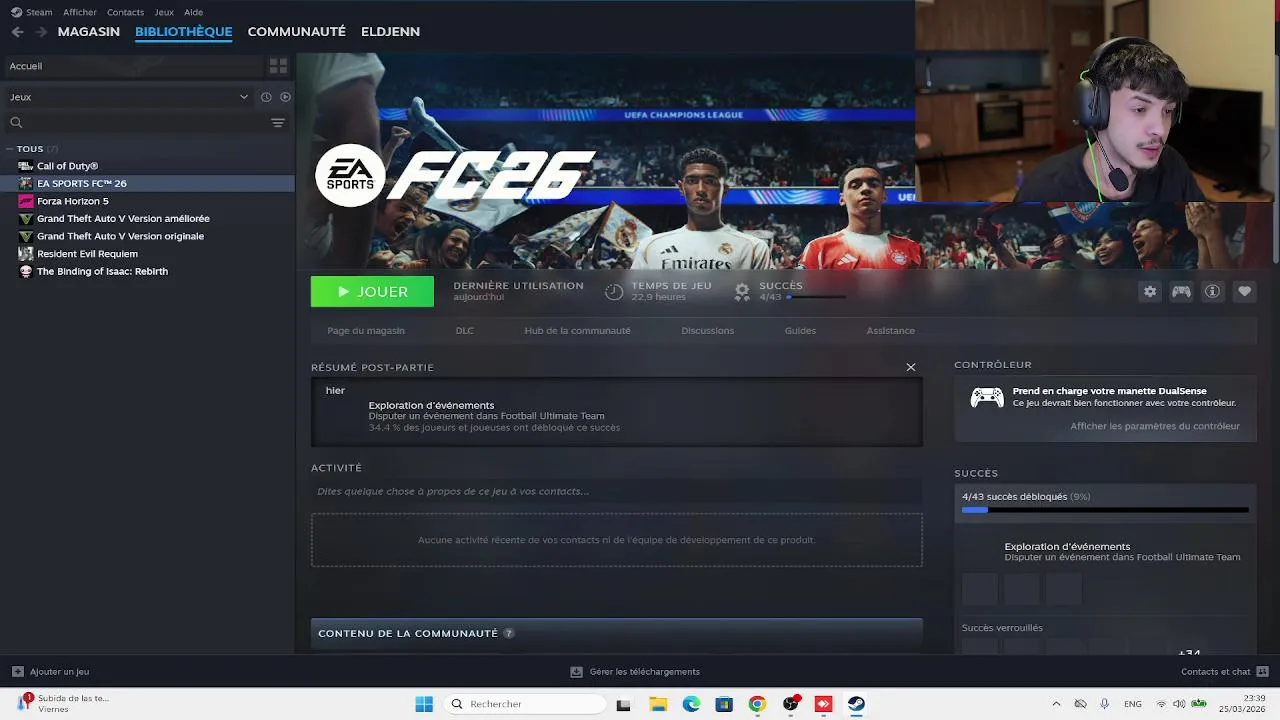
Task: Open Page du magasin link
Action: click(366, 331)
